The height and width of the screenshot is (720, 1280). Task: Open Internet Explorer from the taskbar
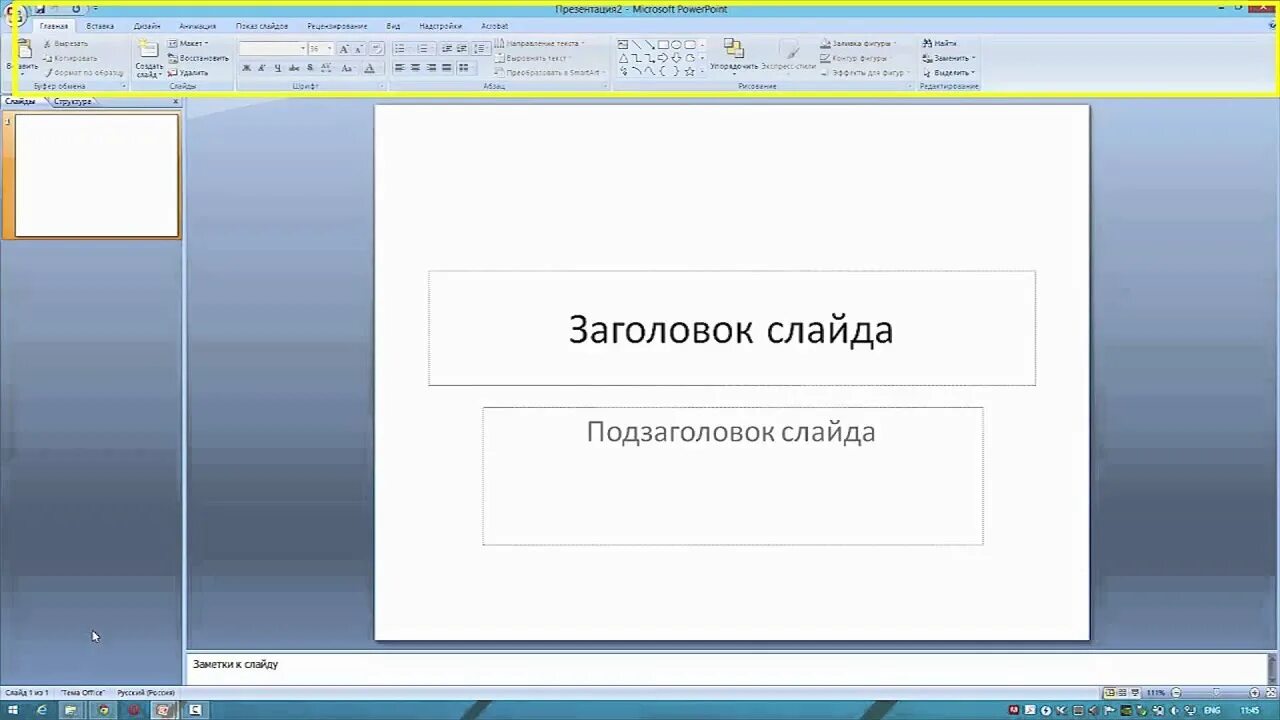click(x=41, y=710)
